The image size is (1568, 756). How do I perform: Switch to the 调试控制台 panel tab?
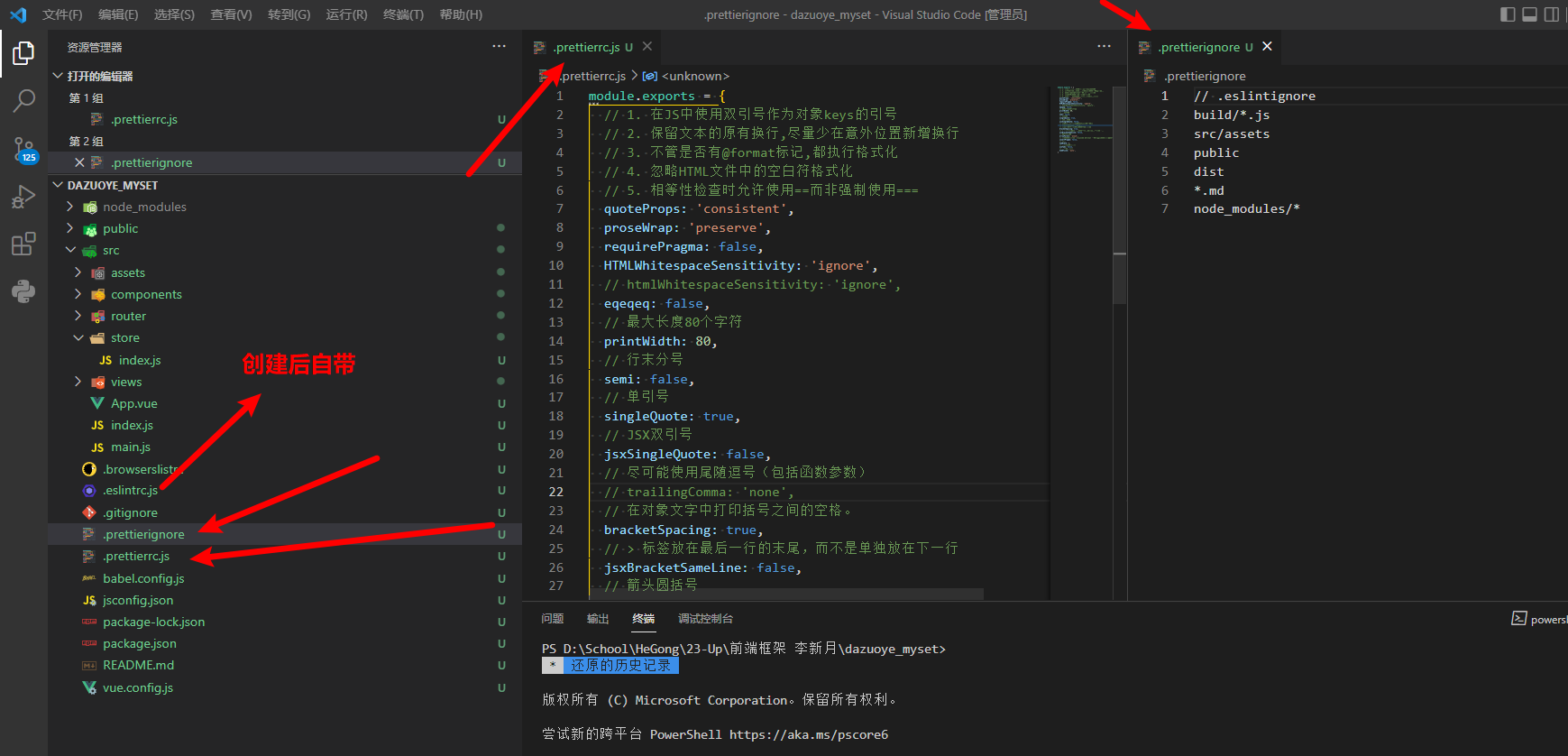point(705,619)
